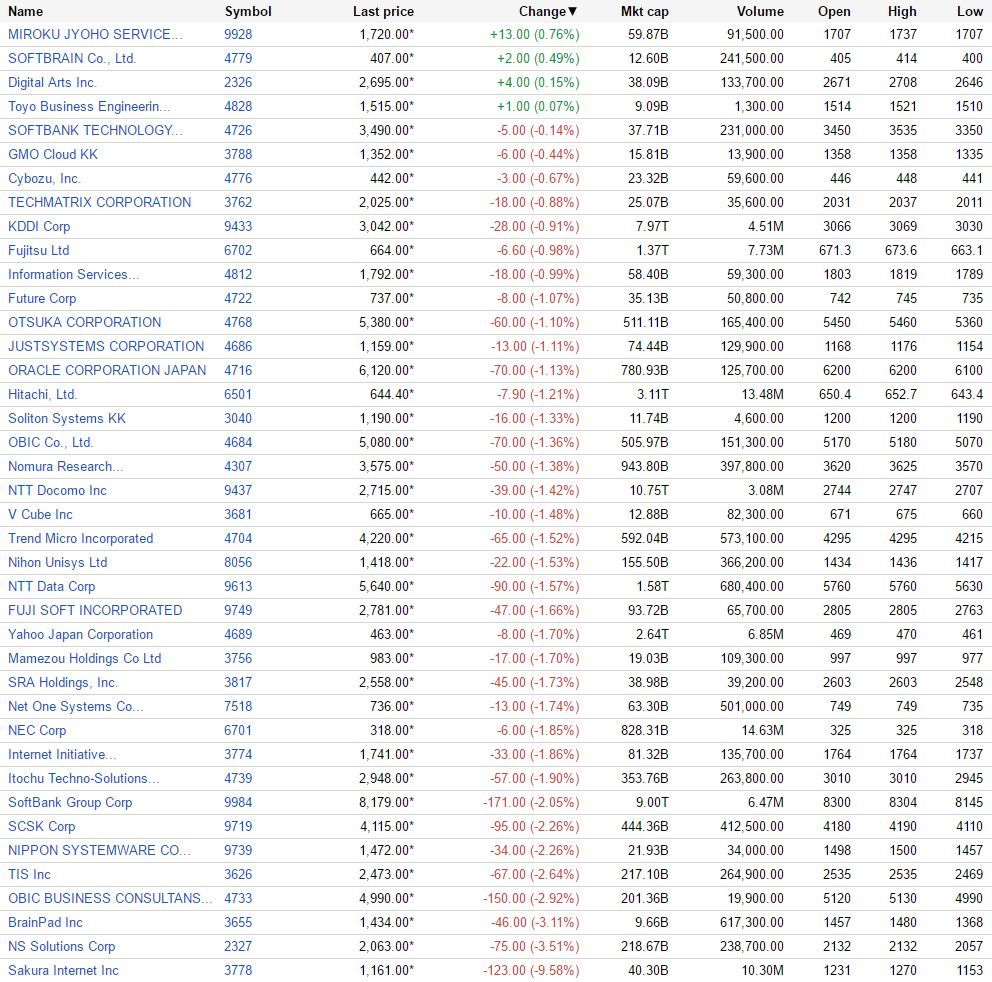Open Information Services company link
992x982 pixels.
73,275
